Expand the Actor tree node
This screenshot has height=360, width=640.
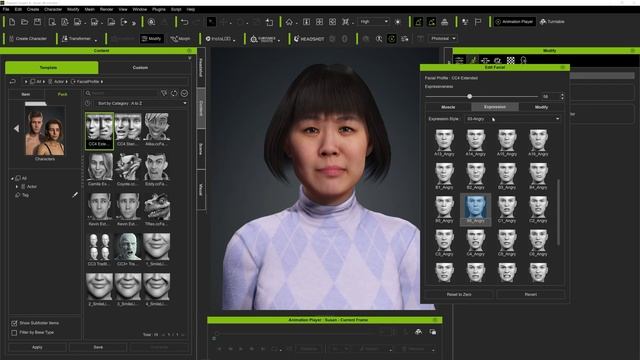(x=17, y=187)
